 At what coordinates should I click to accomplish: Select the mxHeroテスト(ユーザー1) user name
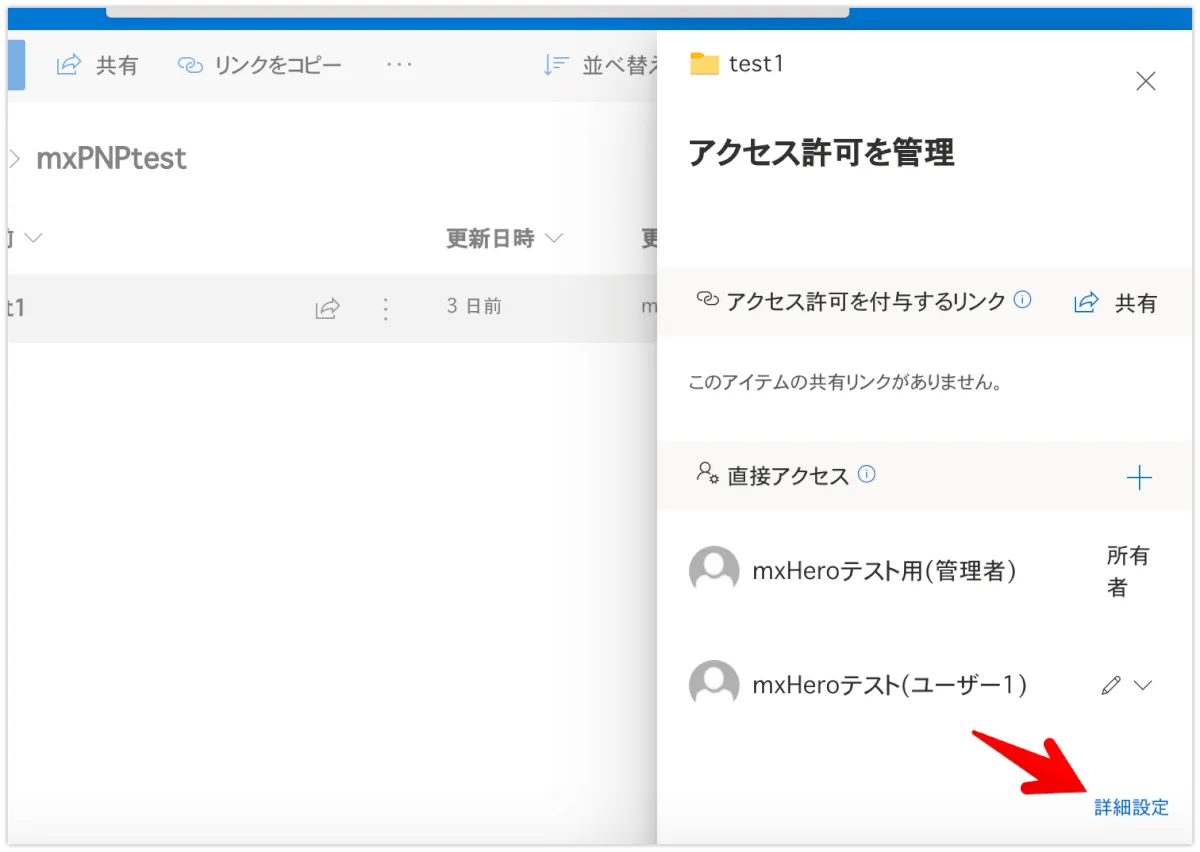pyautogui.click(x=889, y=685)
